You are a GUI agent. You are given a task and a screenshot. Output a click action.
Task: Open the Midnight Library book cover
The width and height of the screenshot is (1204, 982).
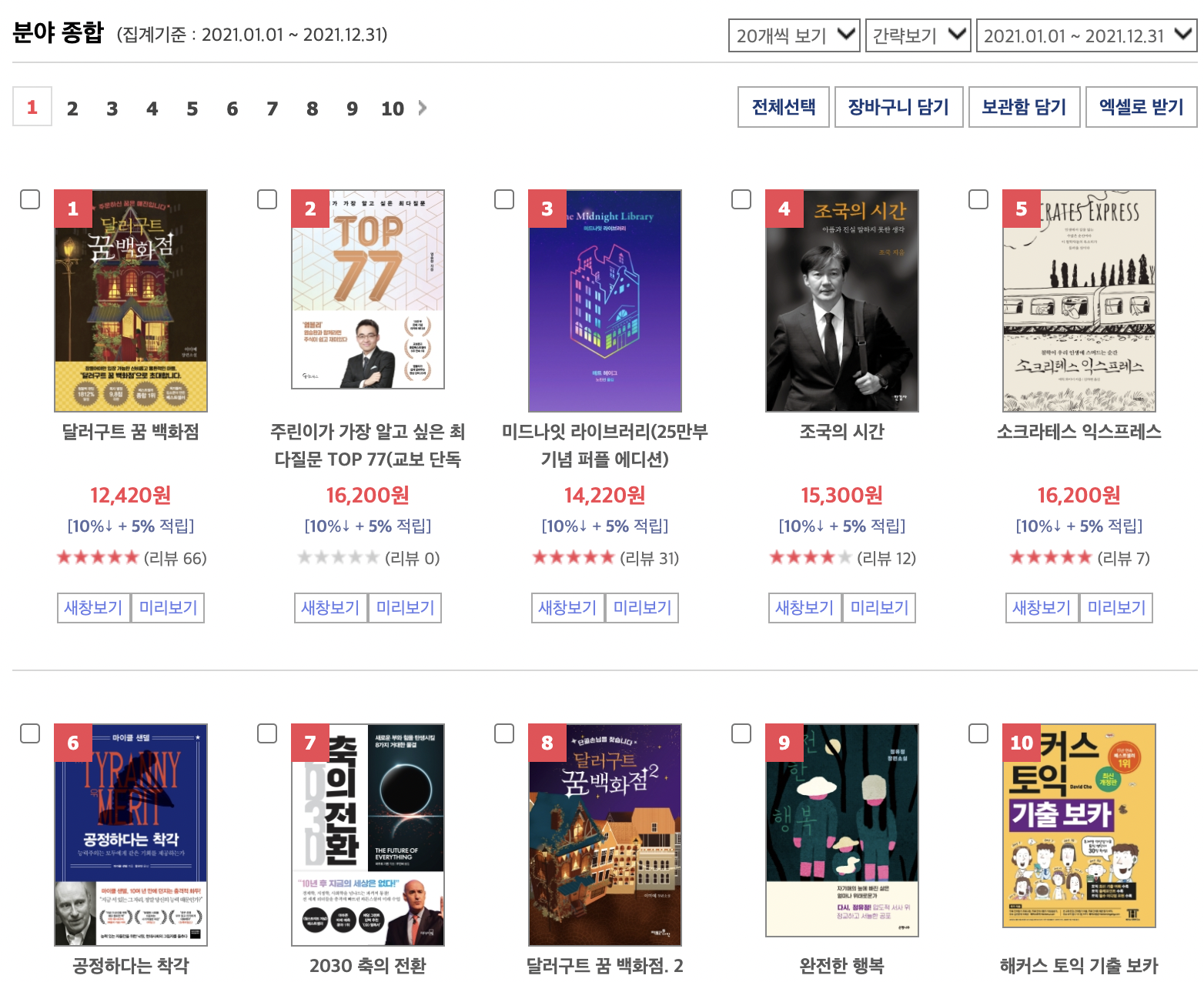click(605, 301)
